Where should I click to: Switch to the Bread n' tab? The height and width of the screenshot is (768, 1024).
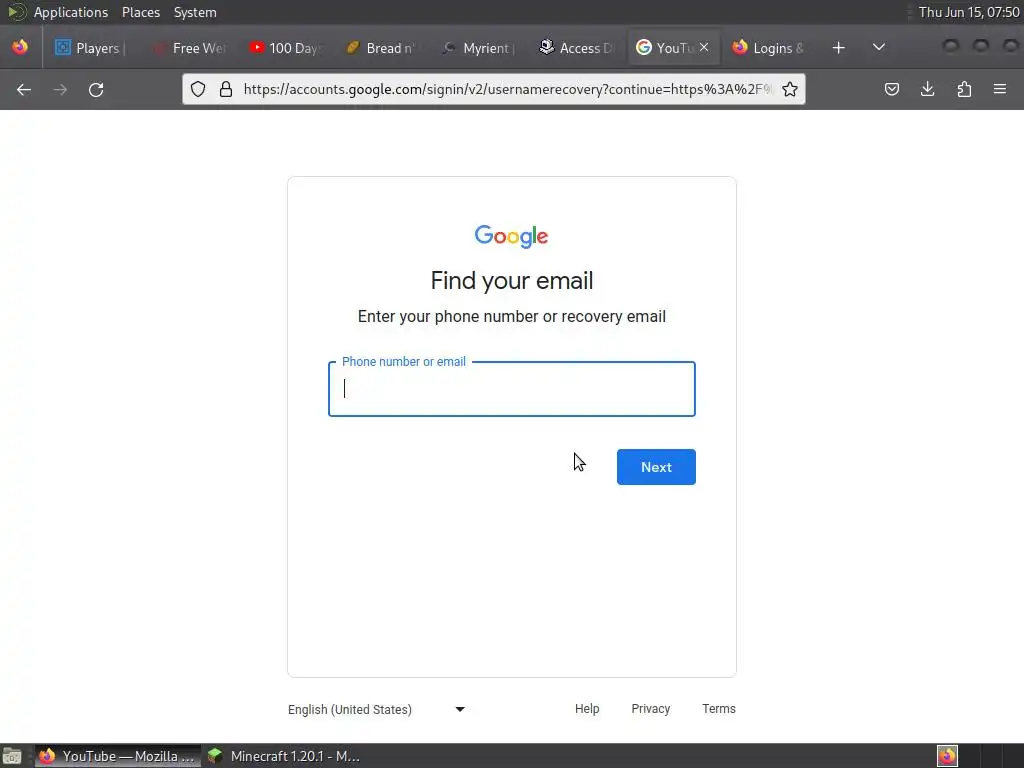click(x=383, y=48)
